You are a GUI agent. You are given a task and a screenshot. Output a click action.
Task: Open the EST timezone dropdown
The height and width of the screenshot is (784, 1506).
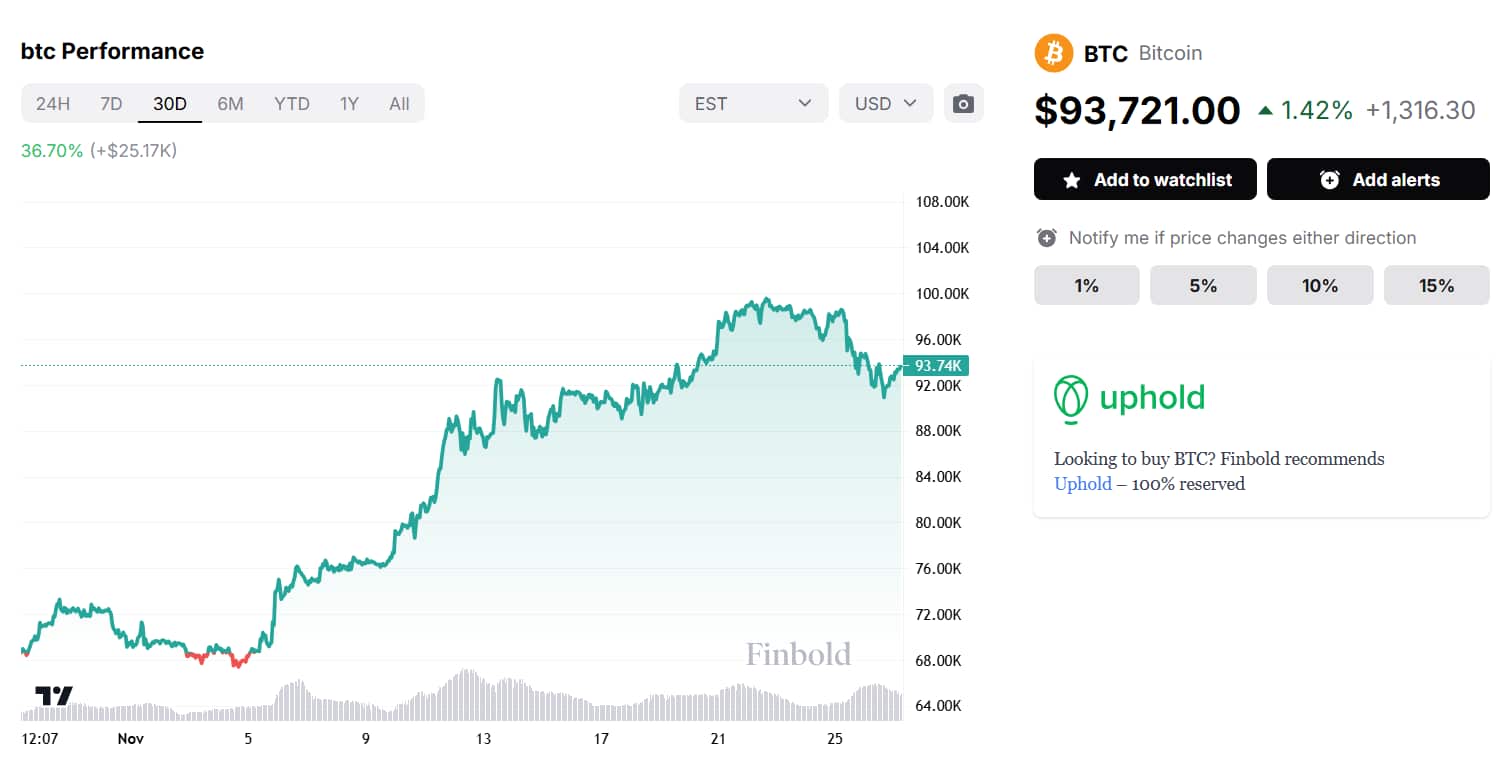[x=753, y=104]
